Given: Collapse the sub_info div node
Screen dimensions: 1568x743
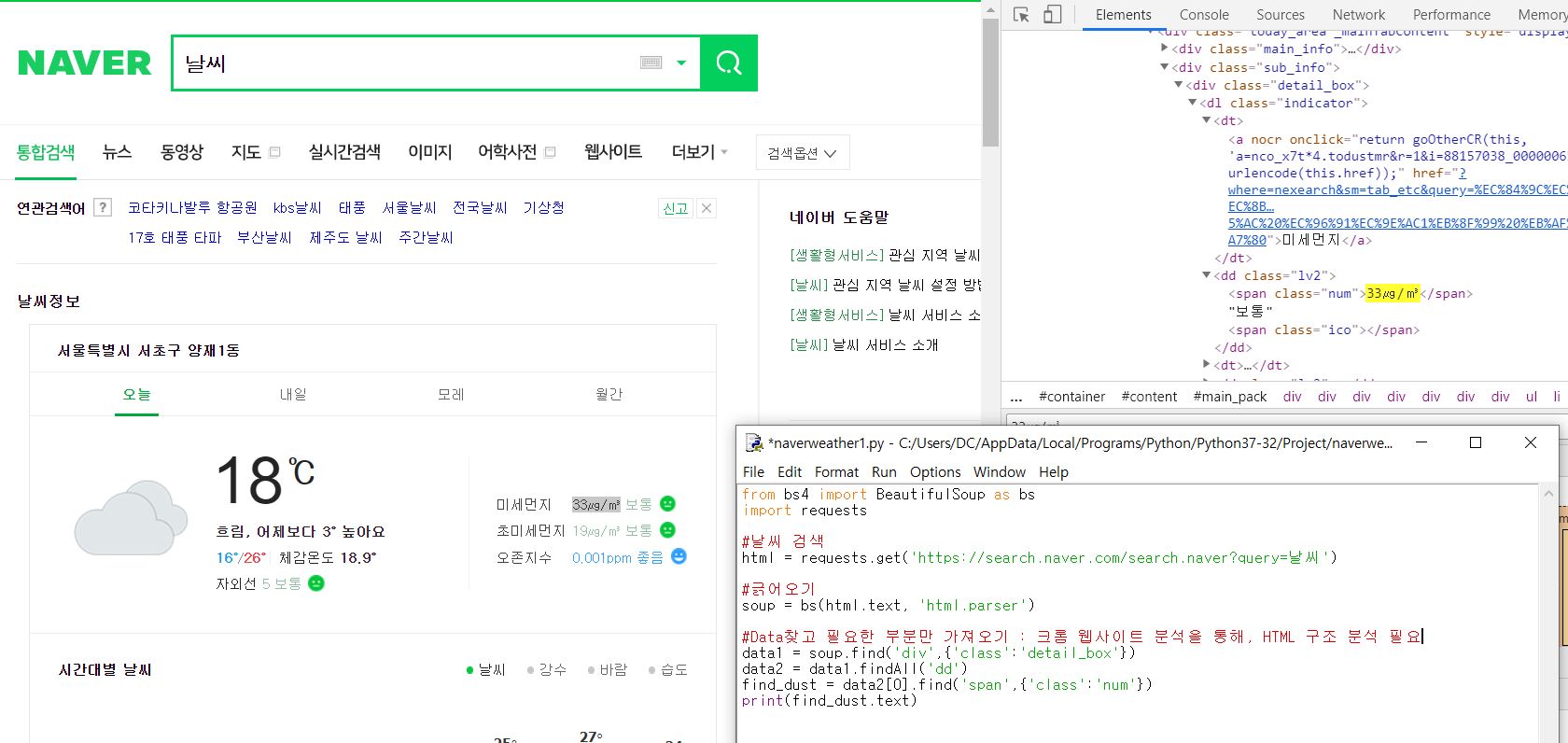Looking at the screenshot, I should 1164,67.
